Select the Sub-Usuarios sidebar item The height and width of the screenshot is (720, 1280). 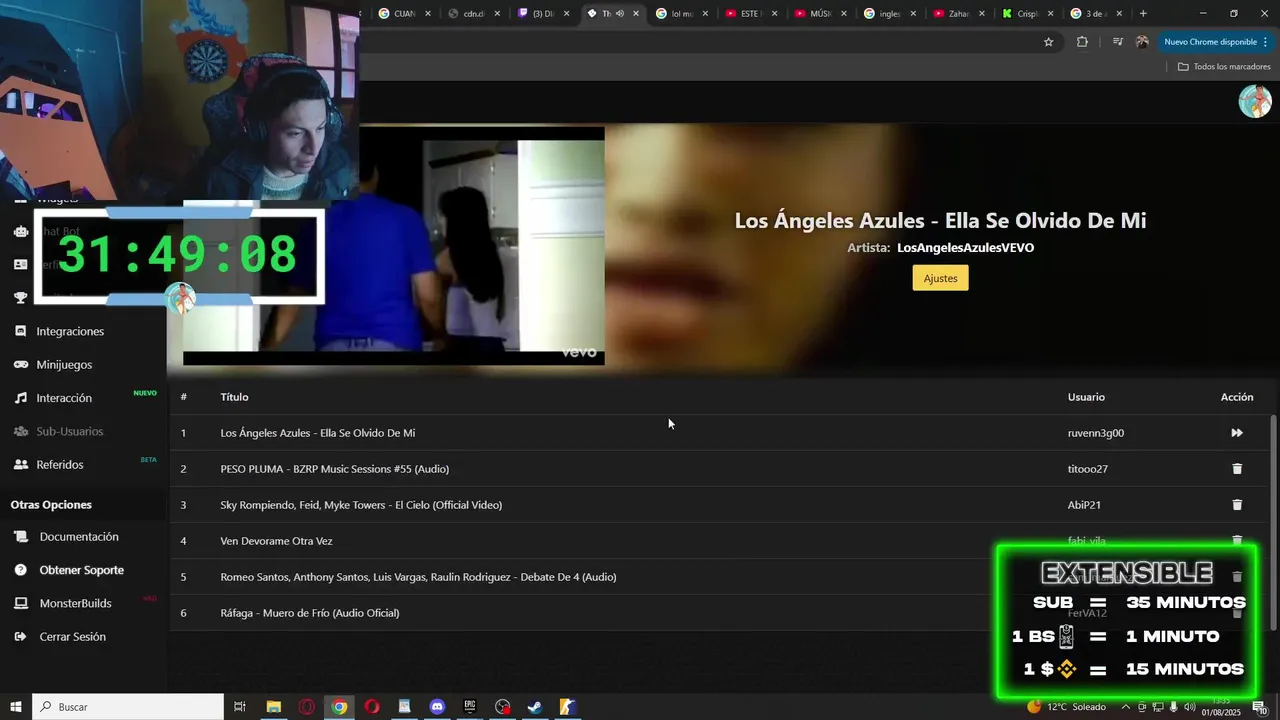click(x=70, y=431)
